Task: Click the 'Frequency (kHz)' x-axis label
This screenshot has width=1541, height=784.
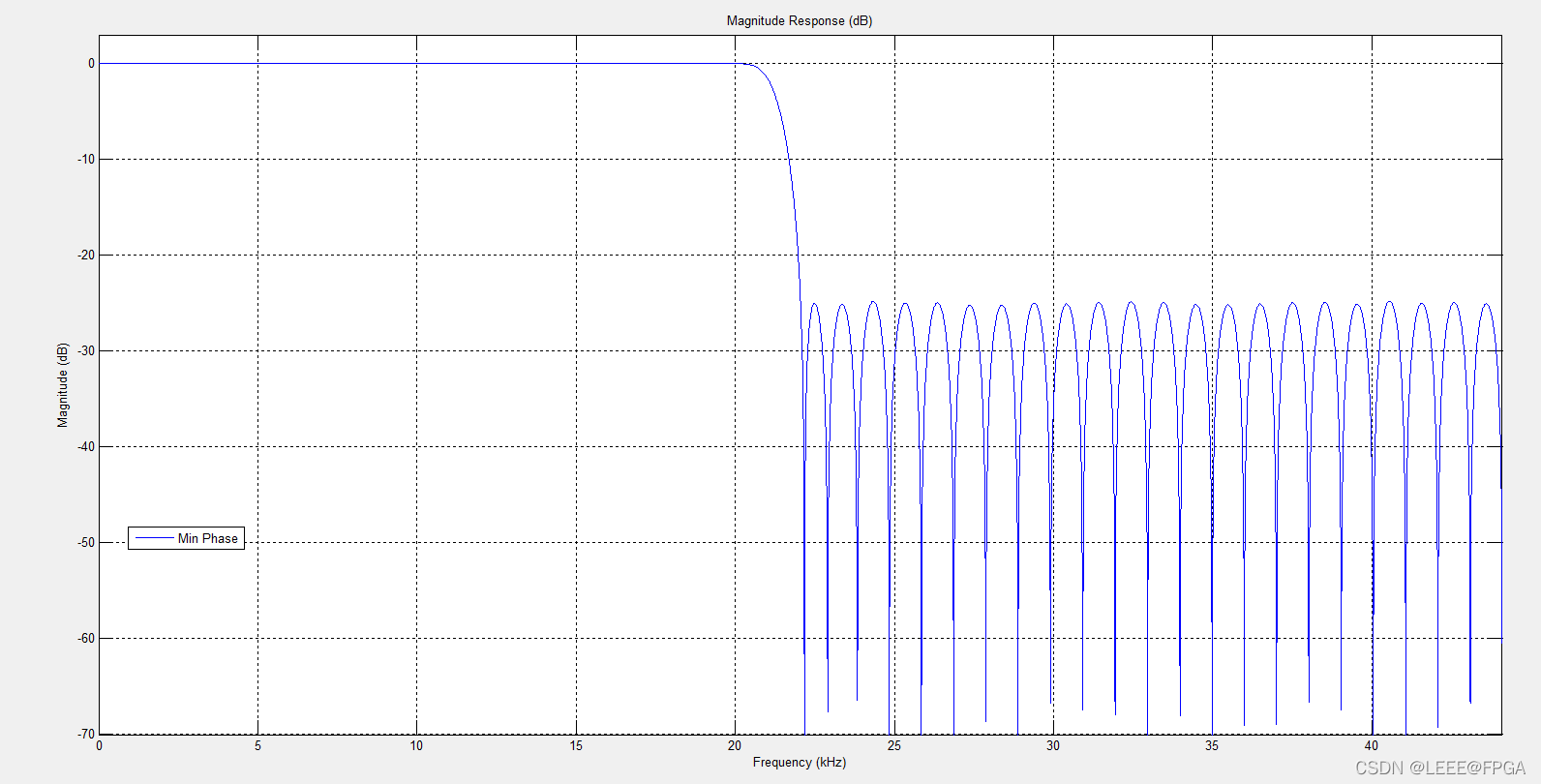Action: click(800, 762)
